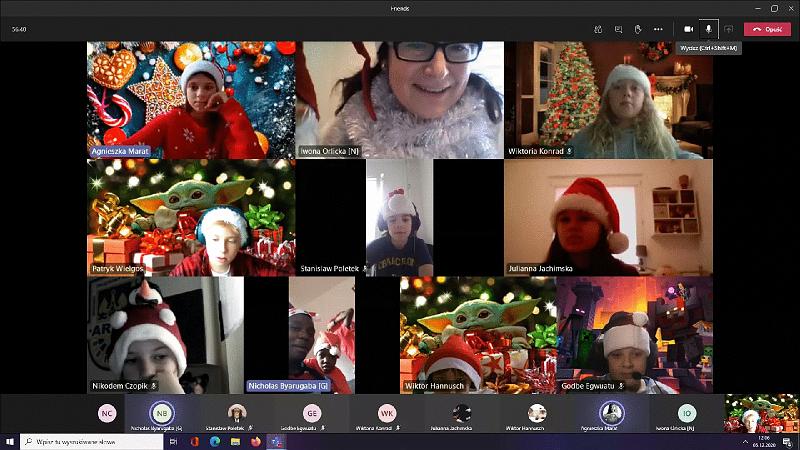800x450 pixels.
Task: Open the participants list icon
Action: [x=598, y=30]
